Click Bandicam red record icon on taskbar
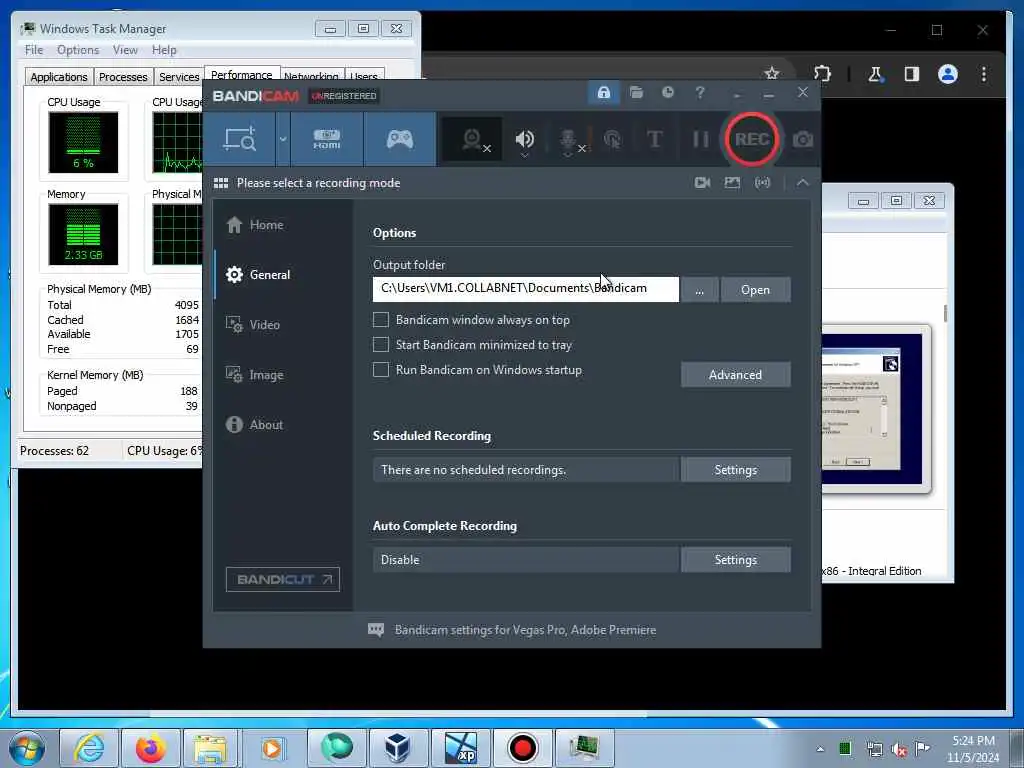 522,748
